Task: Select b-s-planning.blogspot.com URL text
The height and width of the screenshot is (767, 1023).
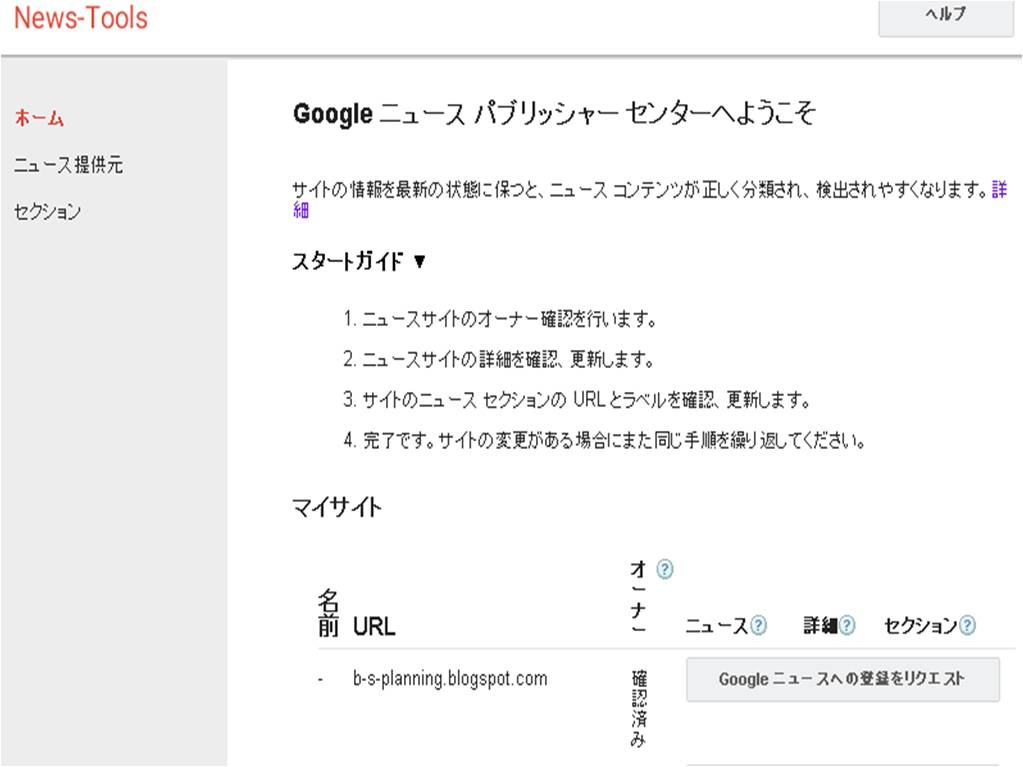Action: [450, 678]
